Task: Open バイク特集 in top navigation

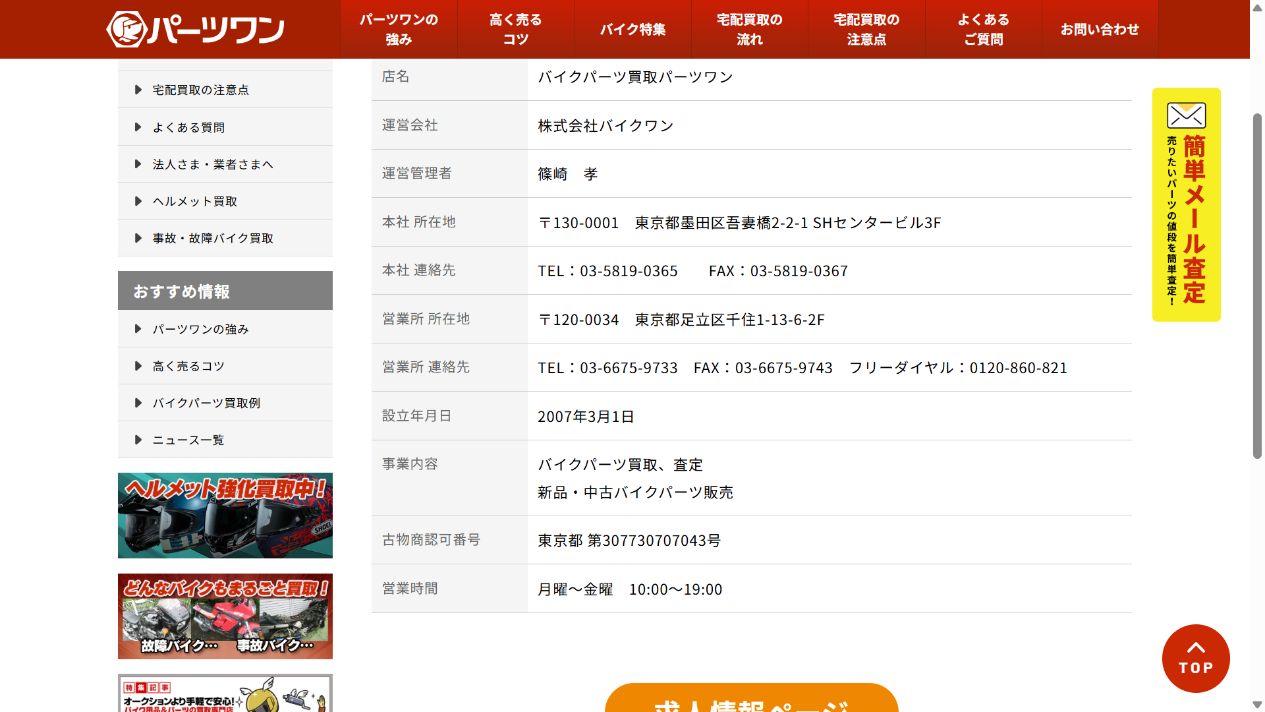Action: (x=633, y=29)
